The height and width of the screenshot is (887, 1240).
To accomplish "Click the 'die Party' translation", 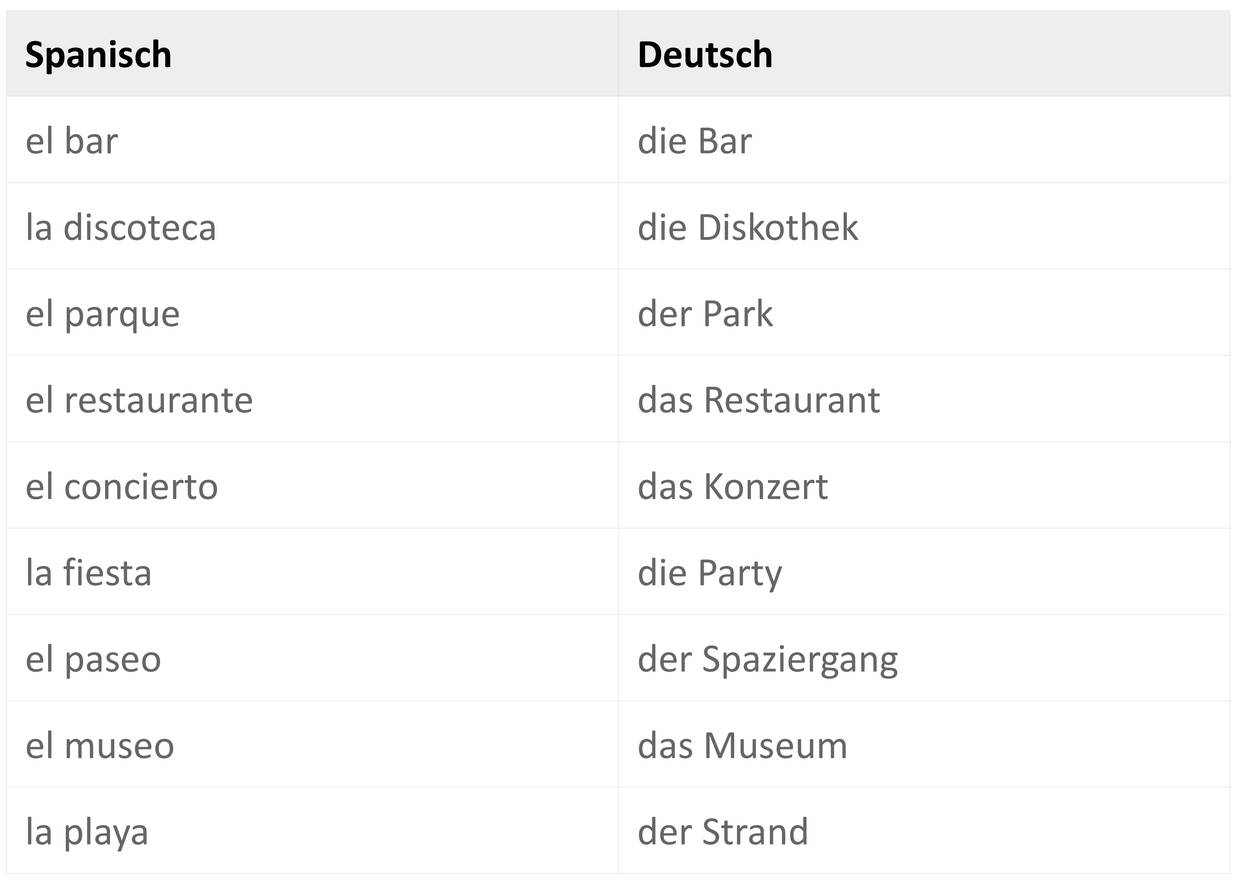I will point(710,573).
